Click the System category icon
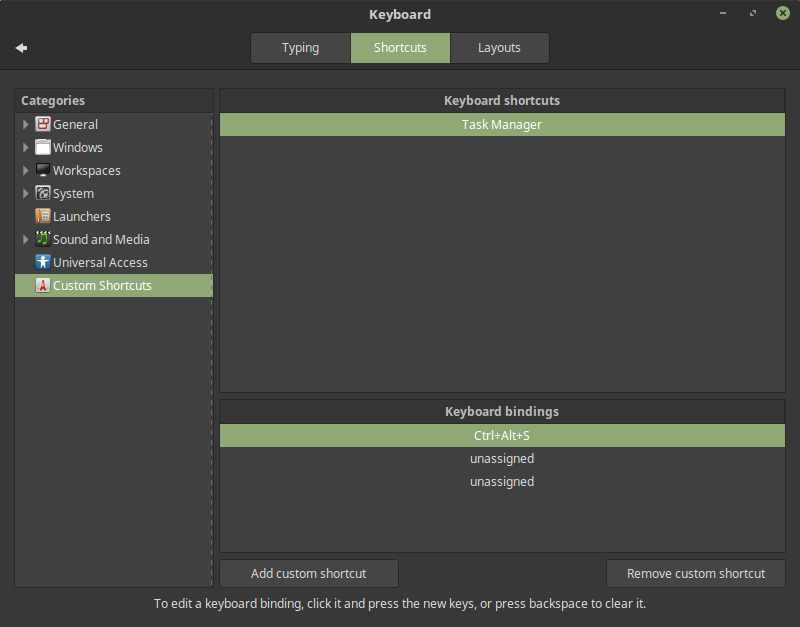 pos(41,193)
